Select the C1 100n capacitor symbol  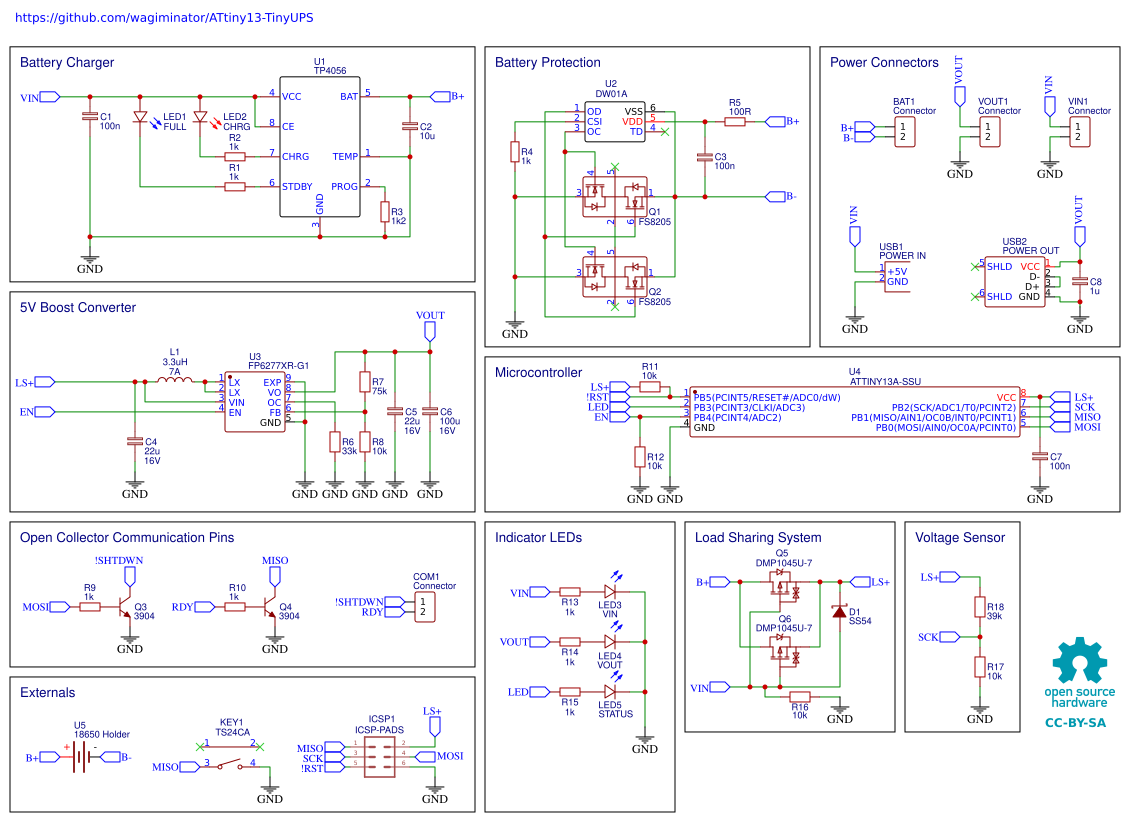click(x=89, y=116)
